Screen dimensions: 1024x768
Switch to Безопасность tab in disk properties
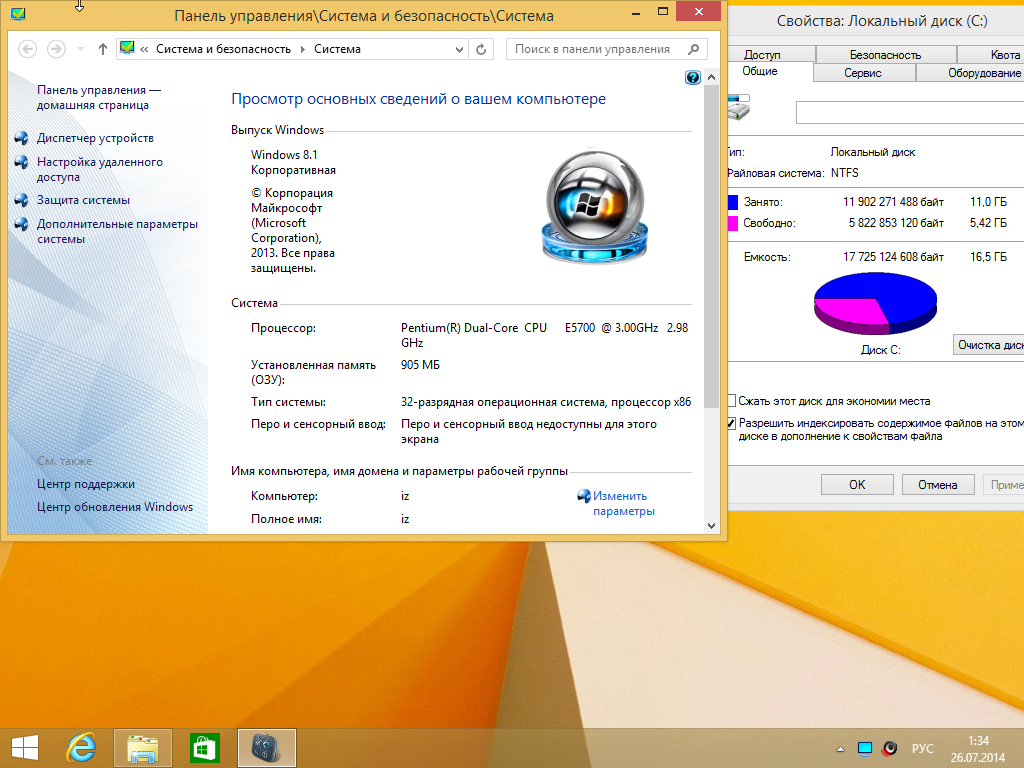click(x=886, y=55)
